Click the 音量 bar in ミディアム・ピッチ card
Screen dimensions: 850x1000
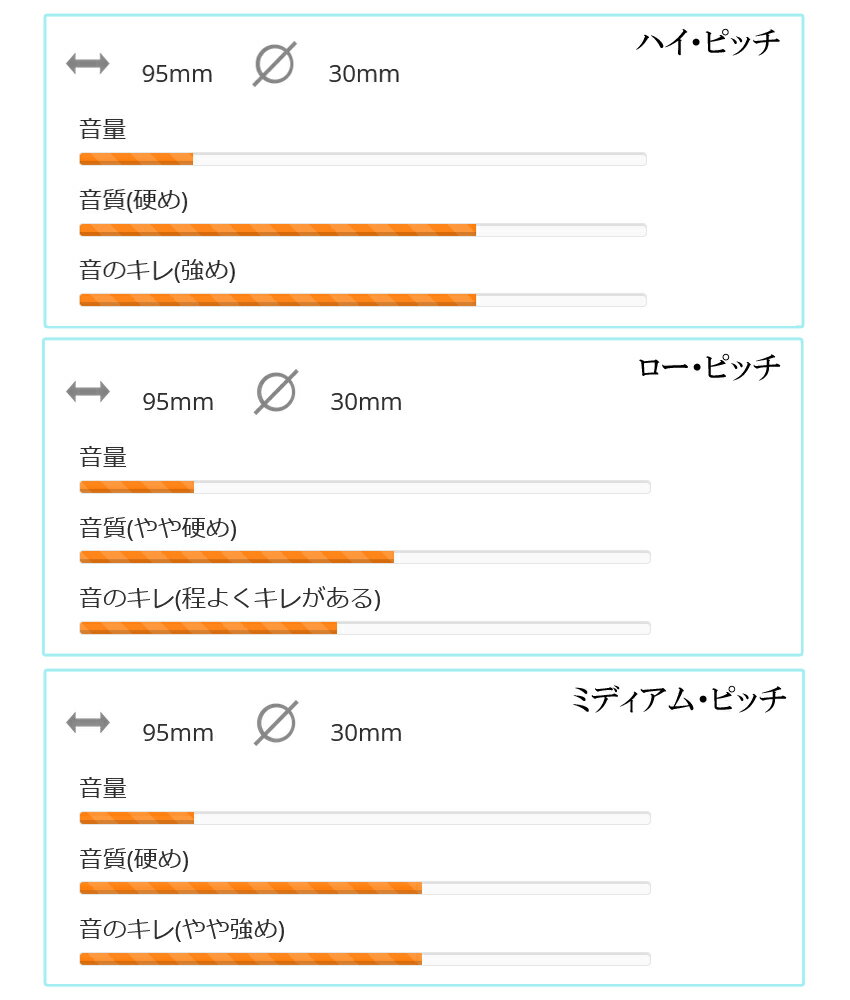pyautogui.click(x=365, y=818)
